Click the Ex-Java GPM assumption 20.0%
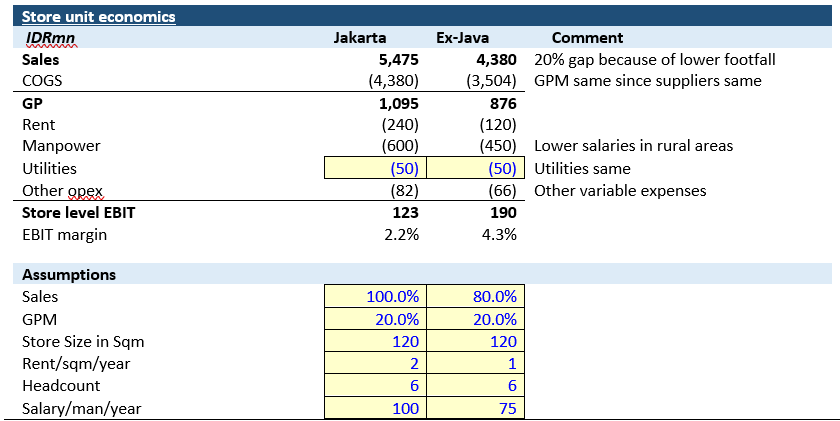The image size is (840, 421). click(475, 319)
